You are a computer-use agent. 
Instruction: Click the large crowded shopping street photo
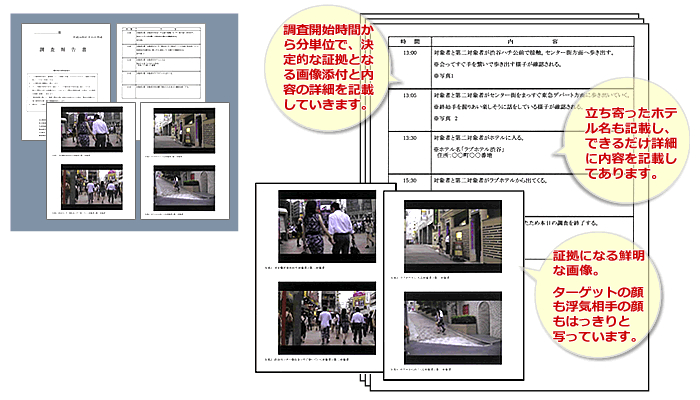pos(327,318)
